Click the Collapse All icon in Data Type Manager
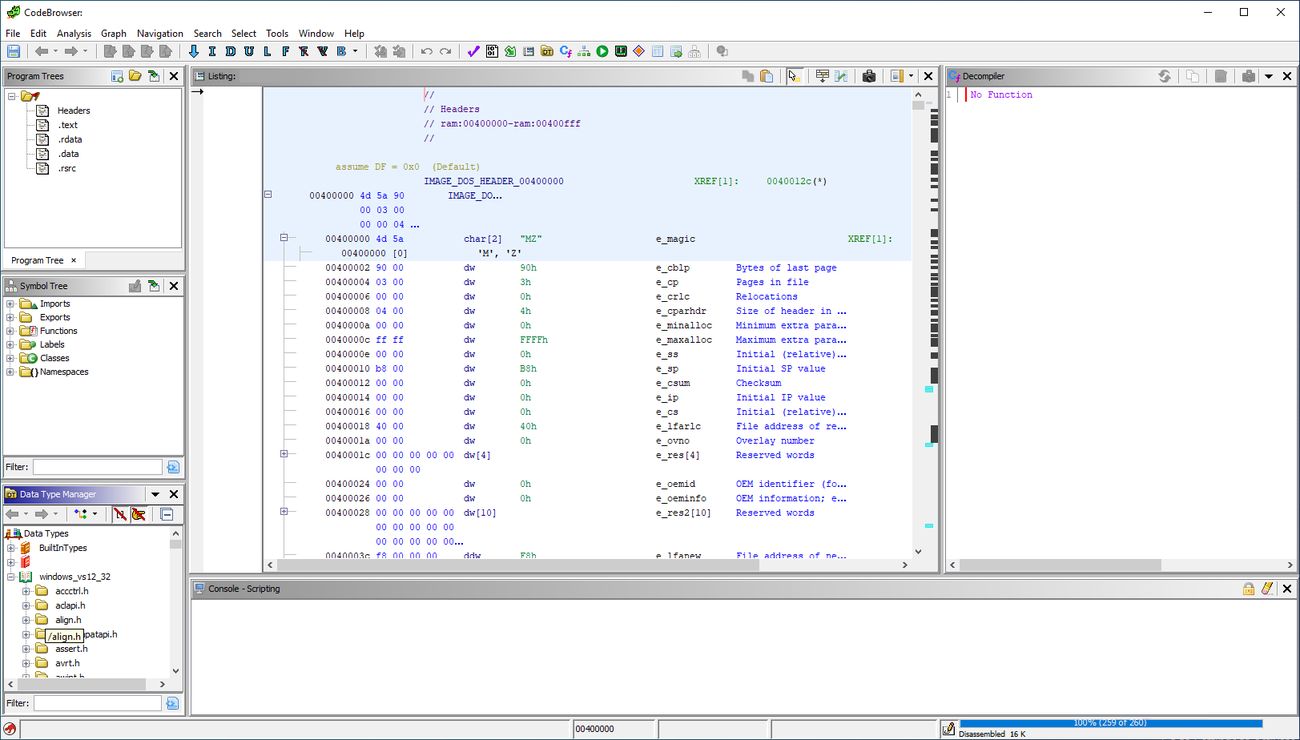 click(167, 514)
